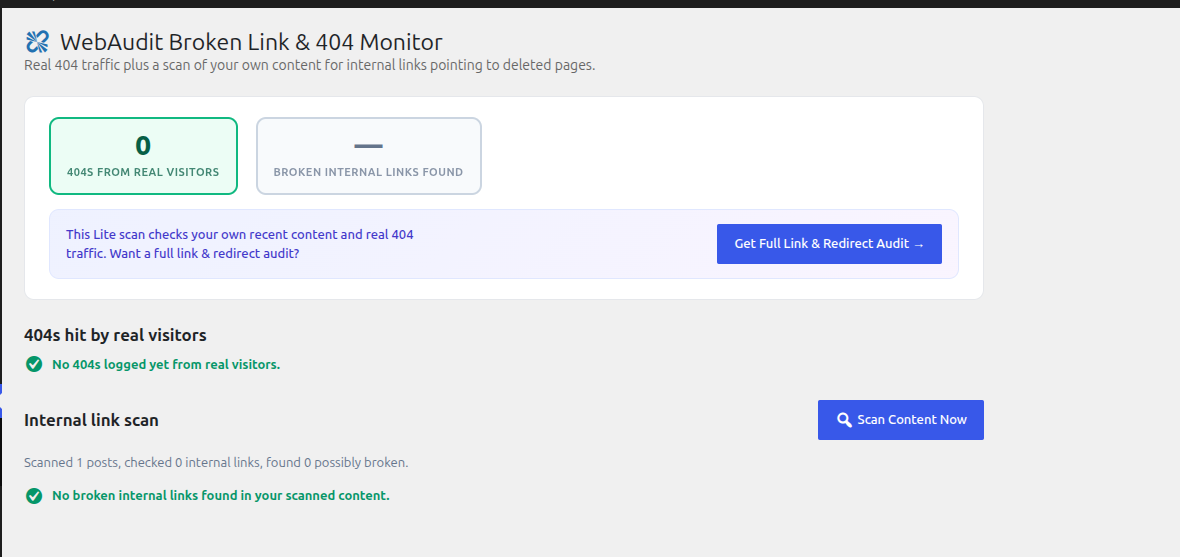The image size is (1180, 557).
Task: Click the magnifier icon on the Scan Content Now button
Action: [x=844, y=420]
